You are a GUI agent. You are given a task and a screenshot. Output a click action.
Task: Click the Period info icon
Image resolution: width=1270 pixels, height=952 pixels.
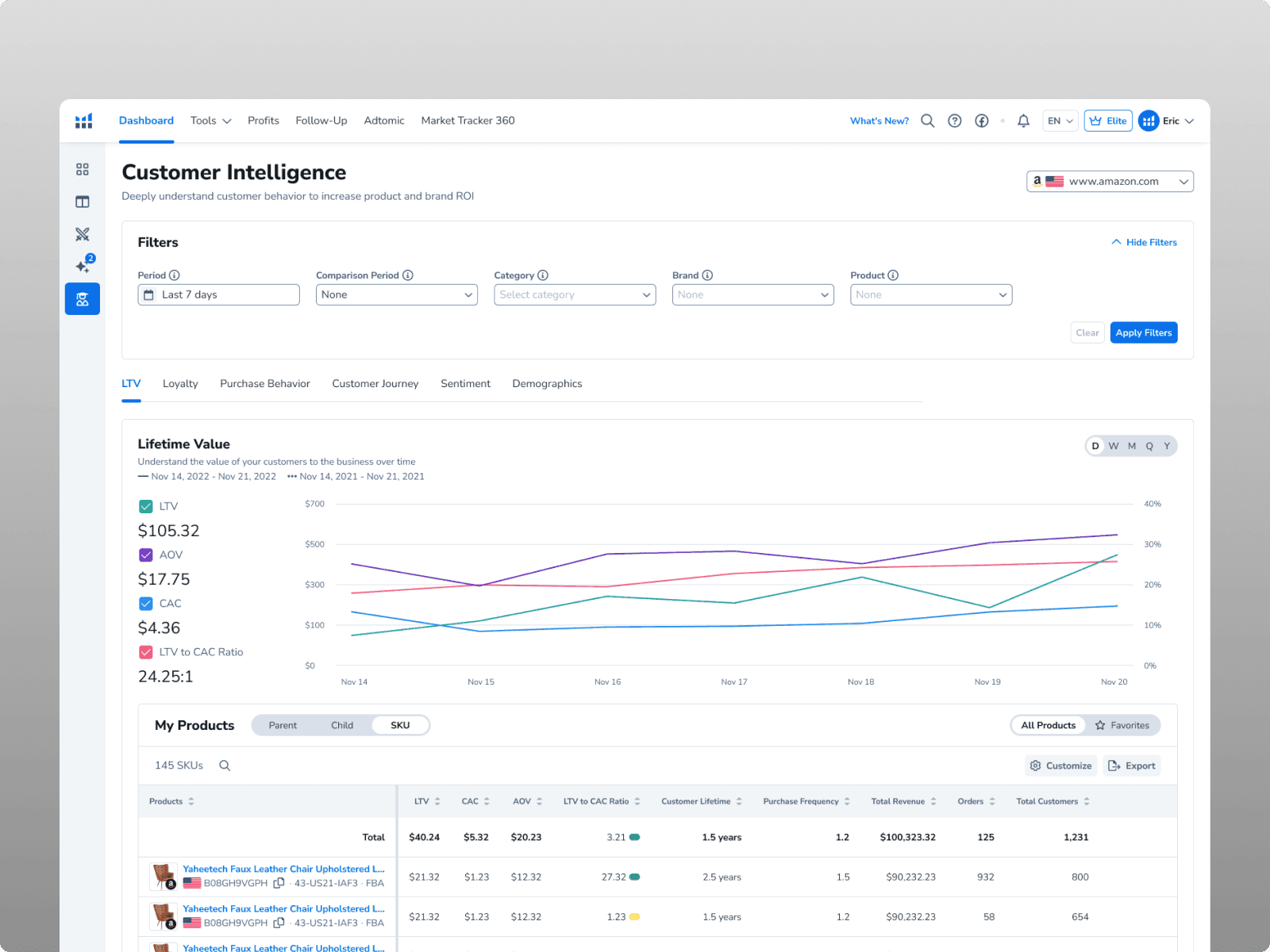click(175, 275)
